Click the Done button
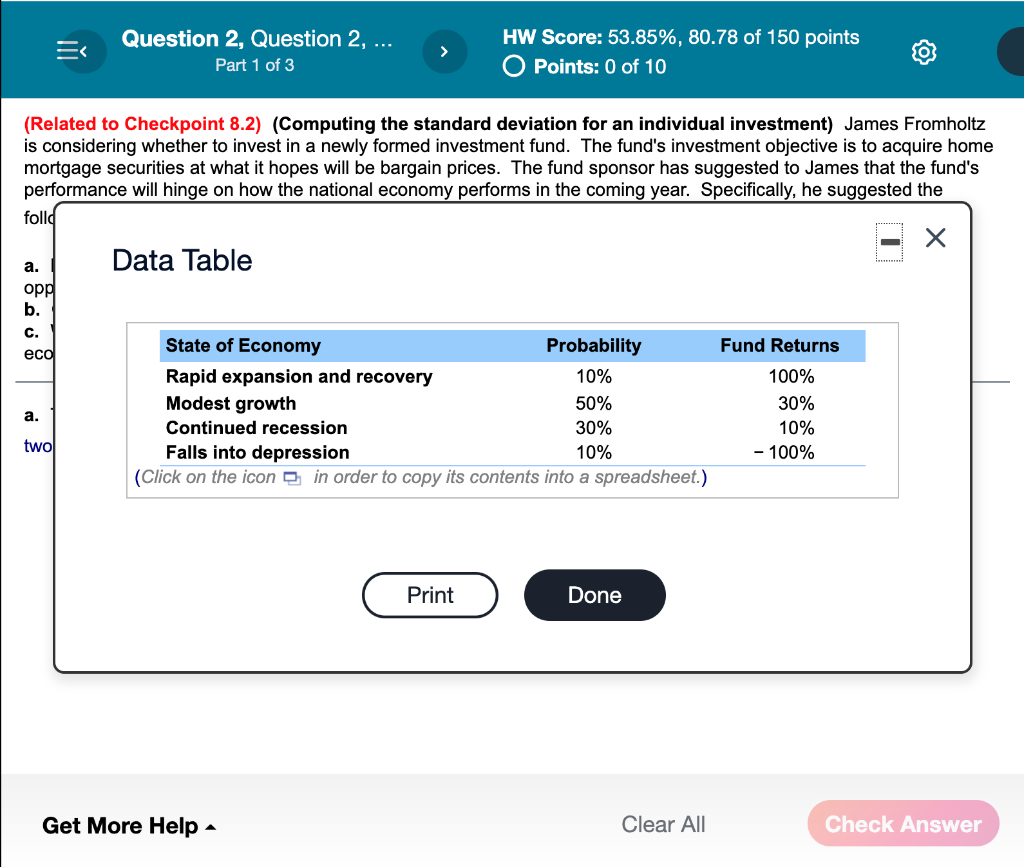1024x867 pixels. point(594,595)
